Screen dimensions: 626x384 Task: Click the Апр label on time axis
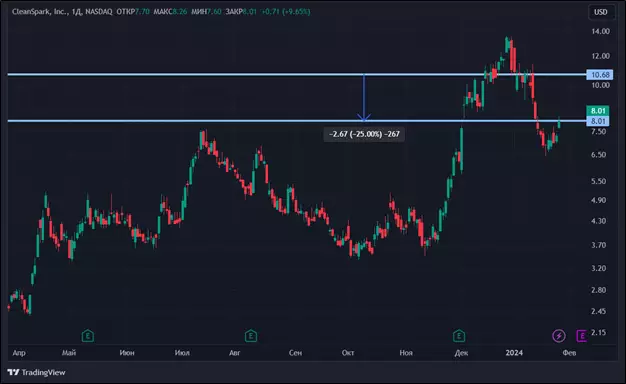tap(19, 353)
